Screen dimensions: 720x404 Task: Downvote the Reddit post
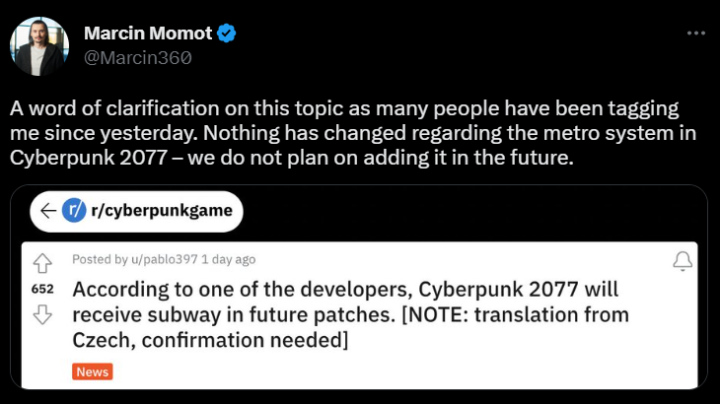tap(42, 314)
